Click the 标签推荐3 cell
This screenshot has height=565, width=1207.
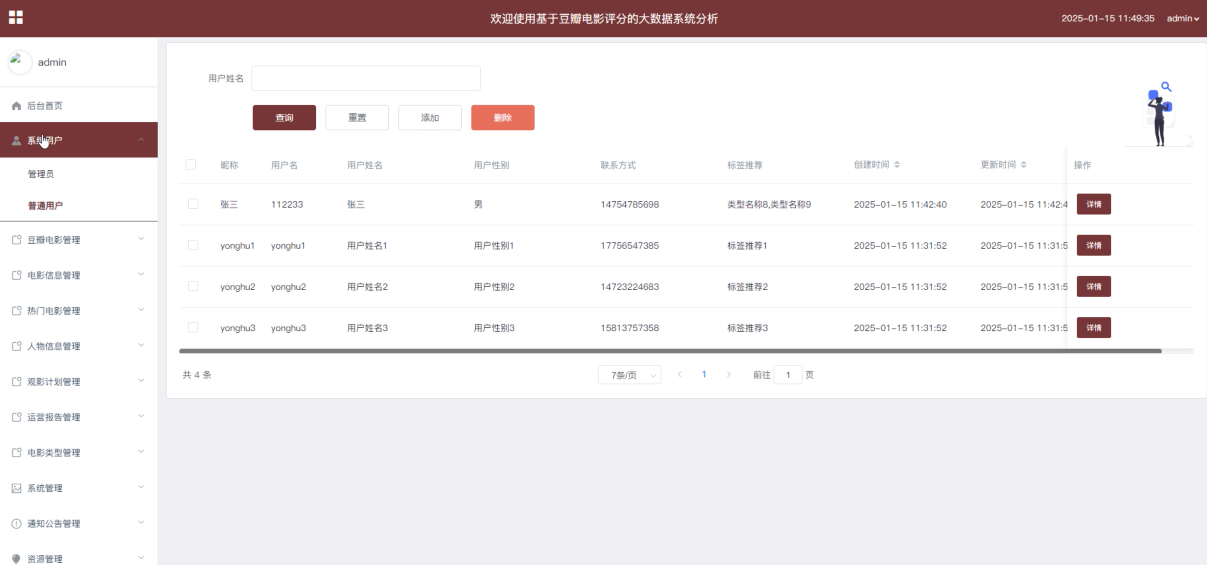tap(748, 327)
